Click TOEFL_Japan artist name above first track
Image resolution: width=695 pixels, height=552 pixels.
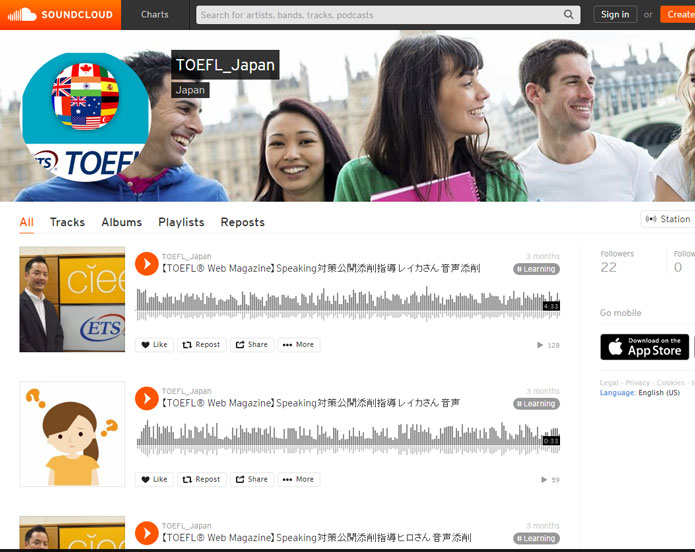click(x=187, y=256)
